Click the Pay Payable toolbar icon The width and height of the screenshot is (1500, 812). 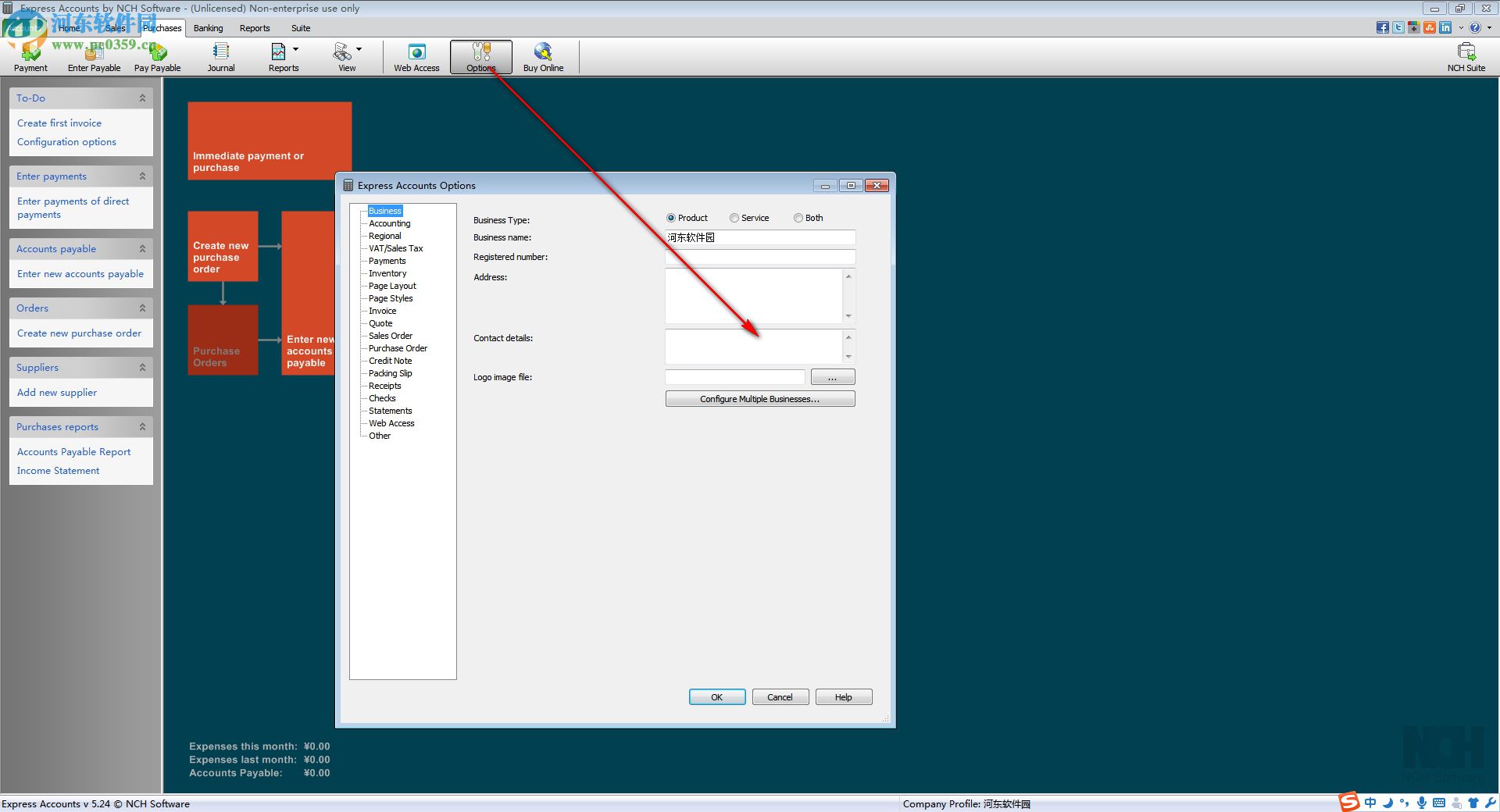156,55
